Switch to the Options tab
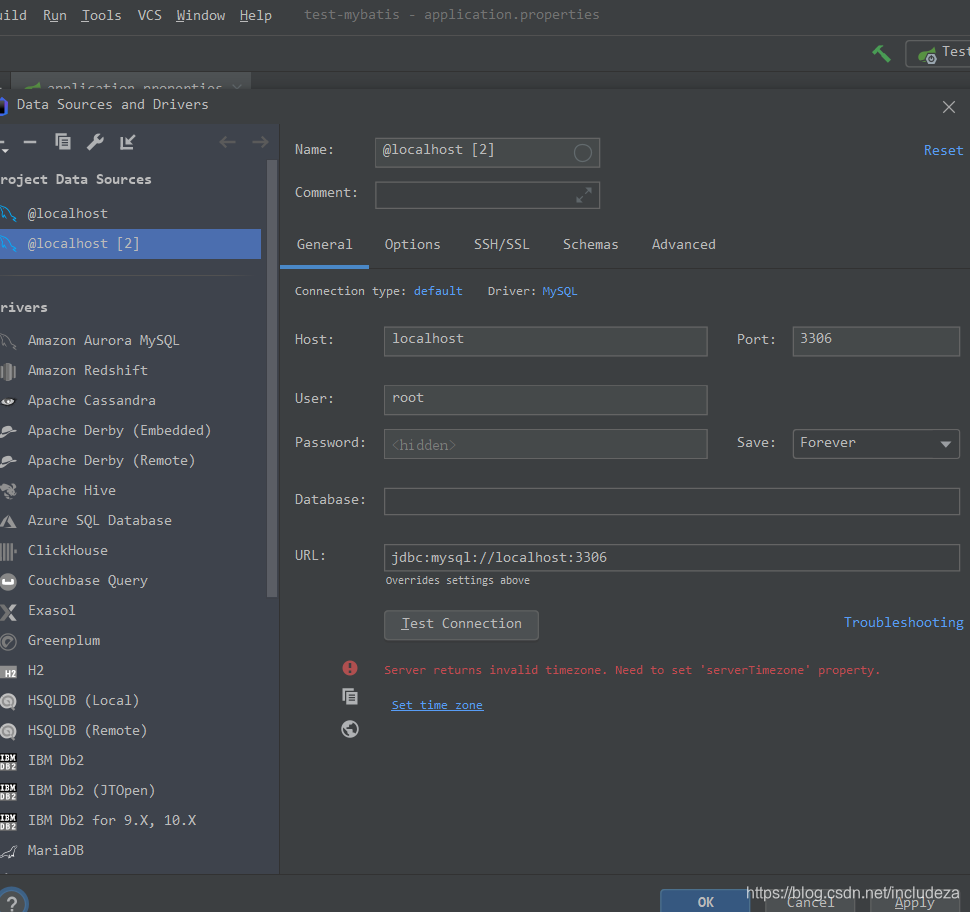The height and width of the screenshot is (912, 970). pyautogui.click(x=413, y=244)
